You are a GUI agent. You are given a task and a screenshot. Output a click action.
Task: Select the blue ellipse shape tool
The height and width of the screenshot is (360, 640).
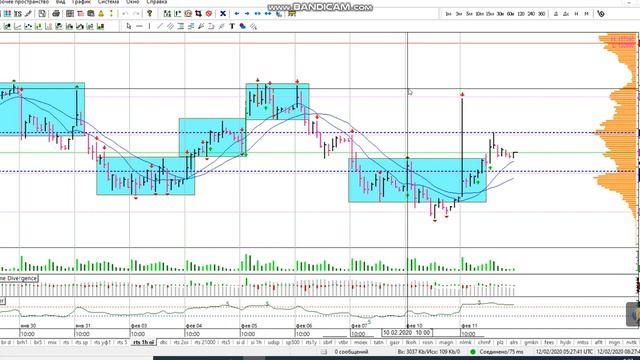242,26
